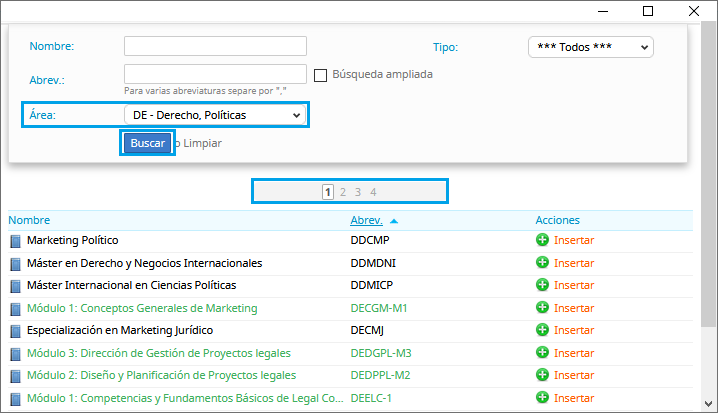
Task: Select Especialización en Marketing Jurídico text
Action: [x=120, y=330]
